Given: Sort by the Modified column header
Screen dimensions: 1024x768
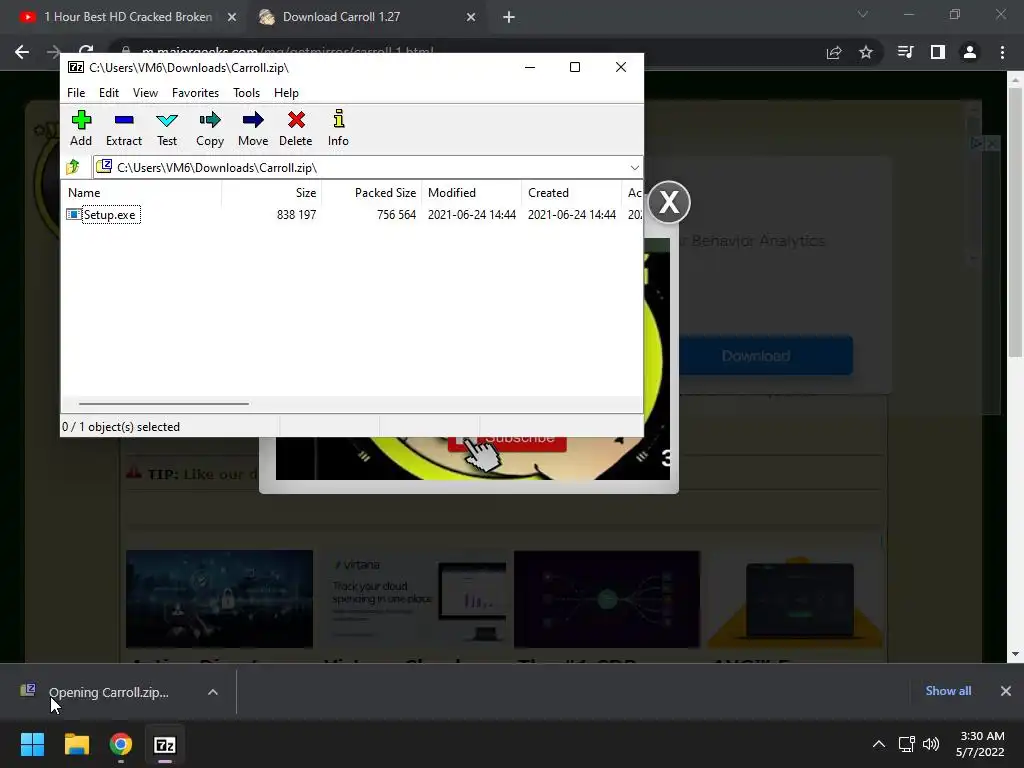Looking at the screenshot, I should coord(472,193).
